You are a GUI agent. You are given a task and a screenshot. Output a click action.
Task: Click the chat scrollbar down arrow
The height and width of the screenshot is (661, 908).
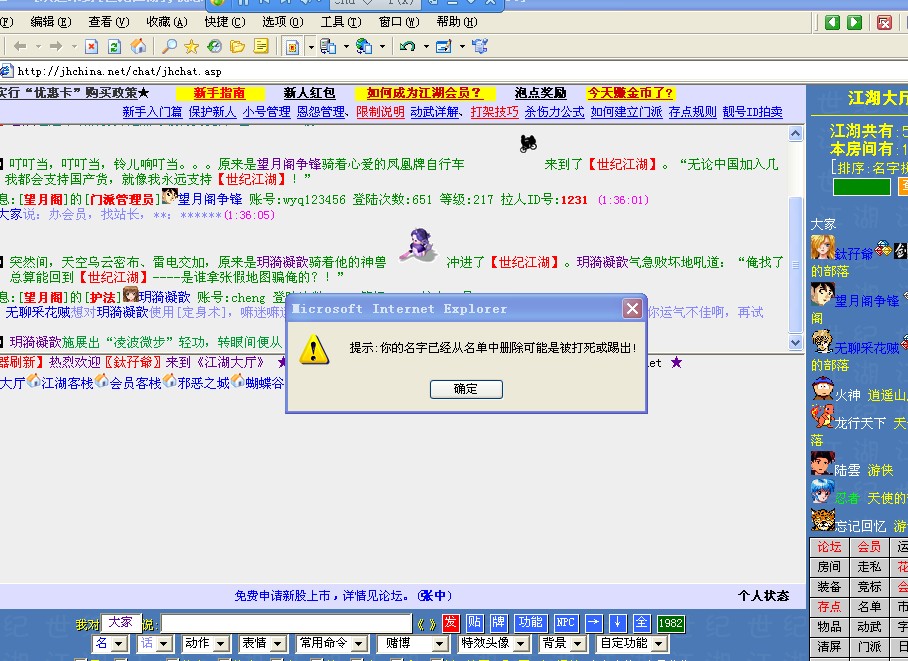(x=796, y=342)
